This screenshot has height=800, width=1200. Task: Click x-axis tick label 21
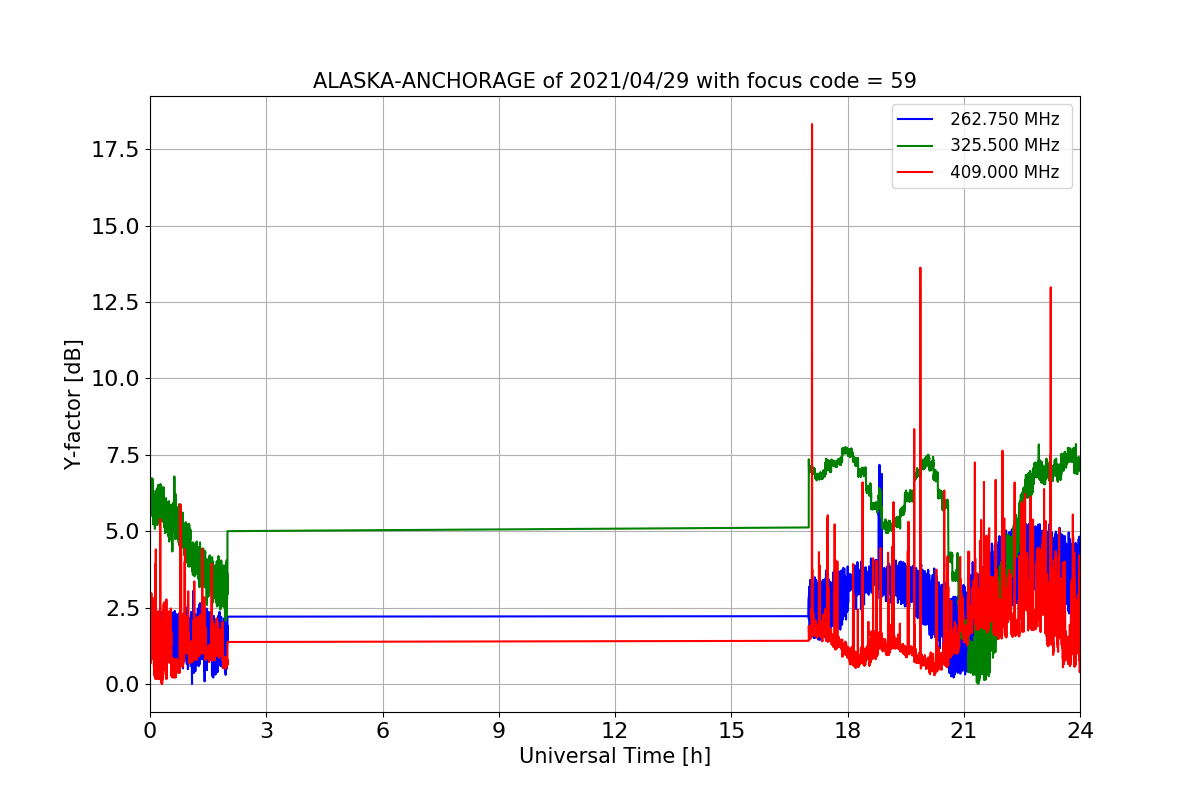click(x=964, y=730)
